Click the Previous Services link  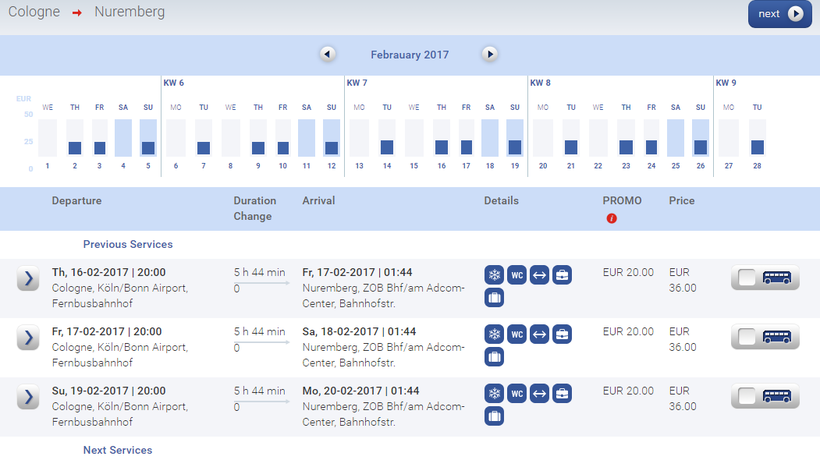pos(127,244)
